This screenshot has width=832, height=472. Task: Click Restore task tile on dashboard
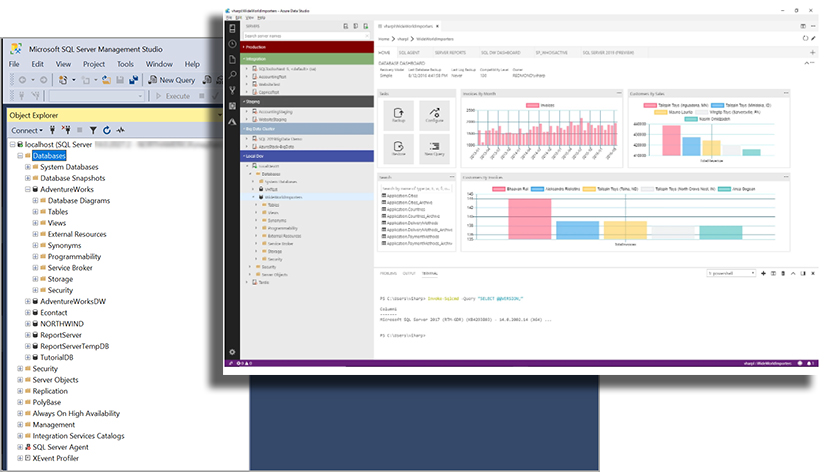click(398, 148)
